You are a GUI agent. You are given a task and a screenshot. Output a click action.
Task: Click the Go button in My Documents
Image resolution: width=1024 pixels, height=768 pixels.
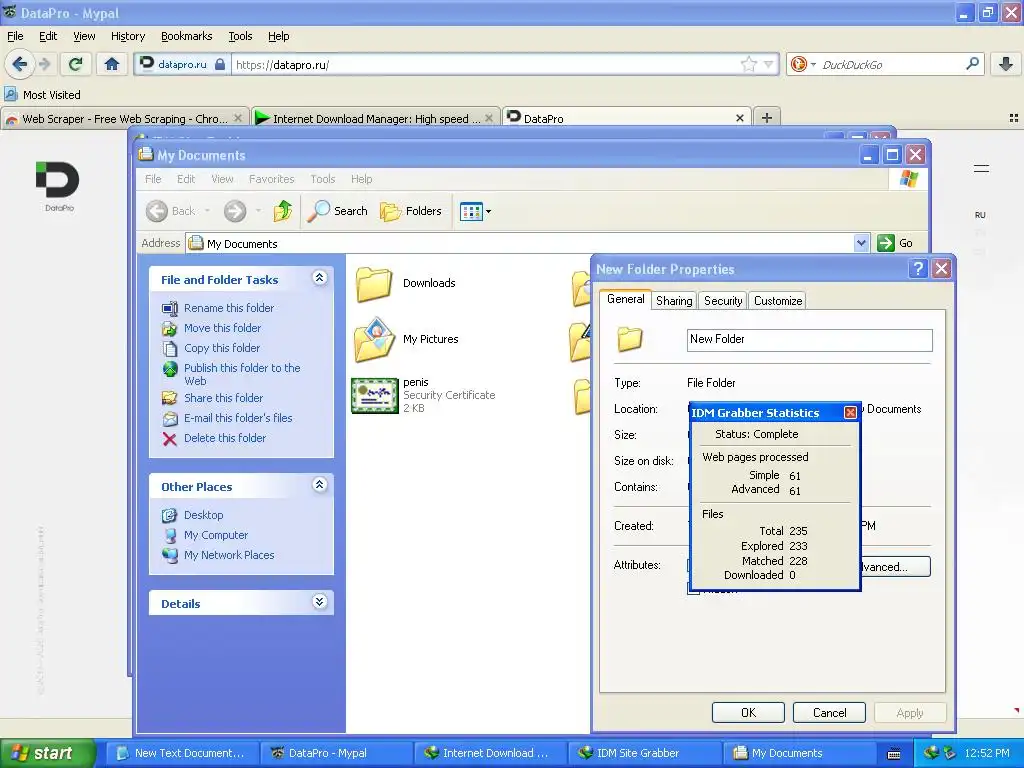tap(895, 243)
